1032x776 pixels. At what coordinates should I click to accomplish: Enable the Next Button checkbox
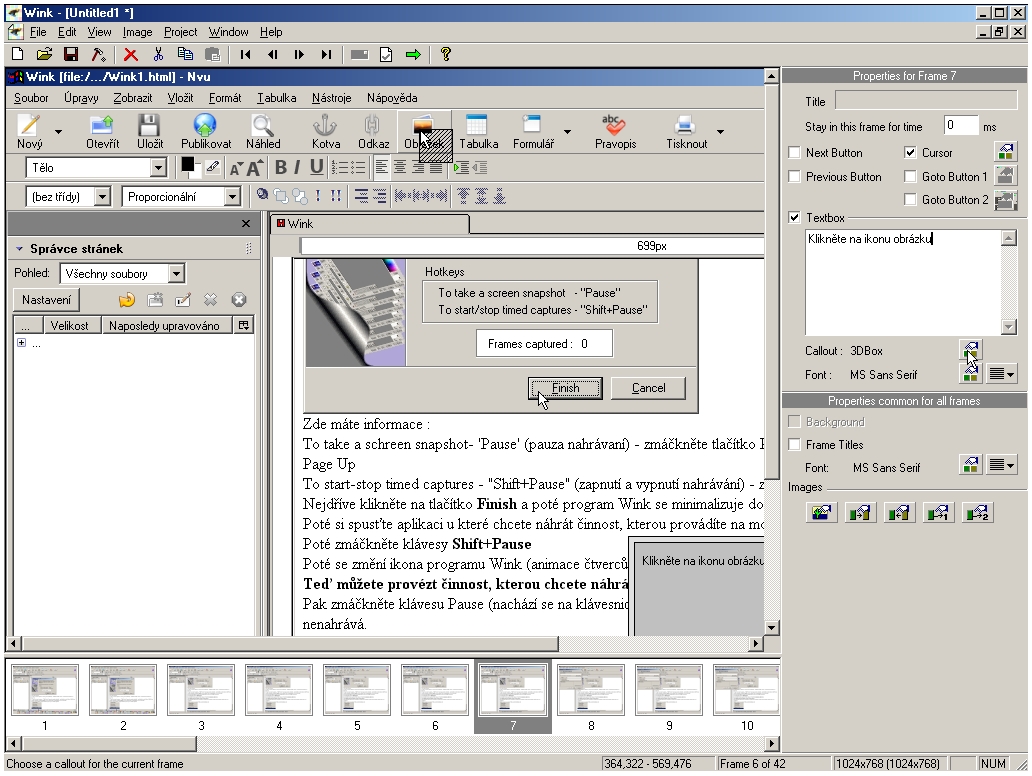pyautogui.click(x=795, y=153)
